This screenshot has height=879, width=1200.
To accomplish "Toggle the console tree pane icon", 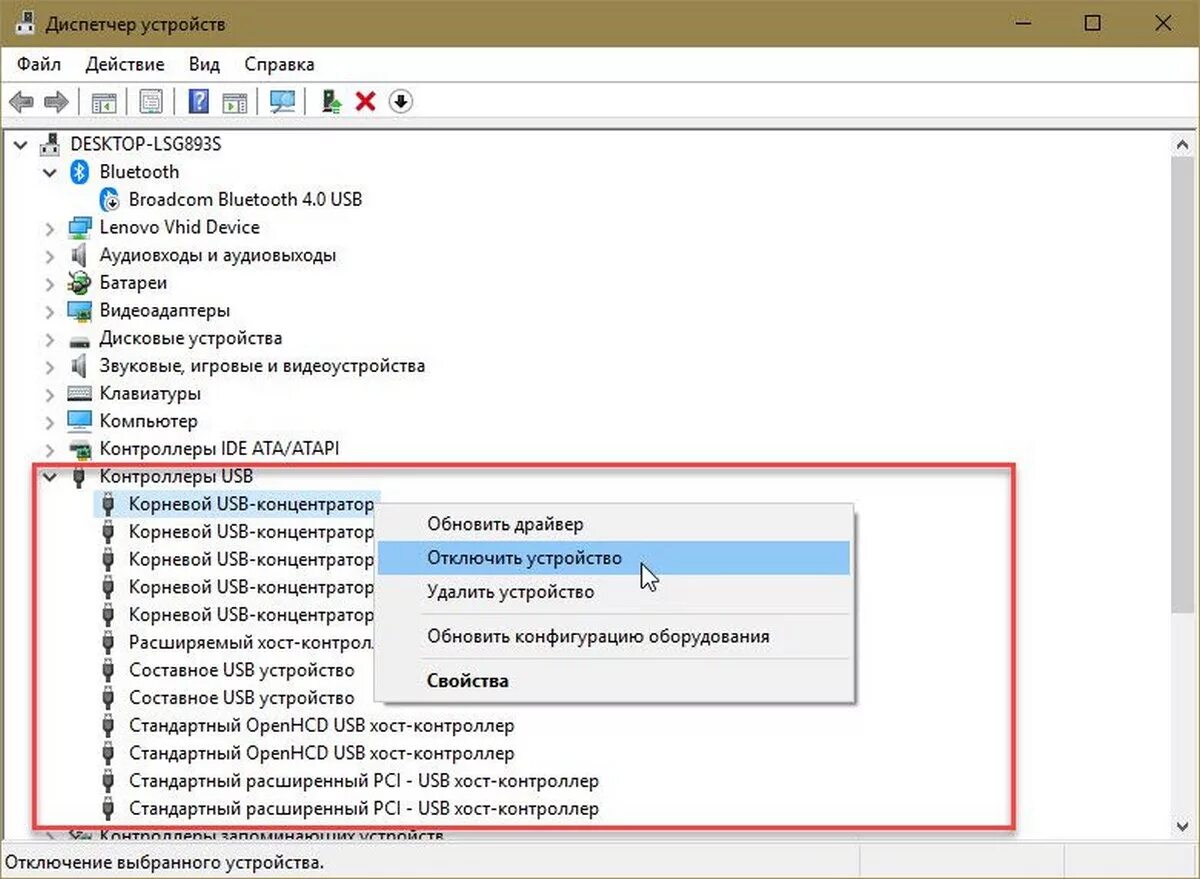I will pos(102,101).
